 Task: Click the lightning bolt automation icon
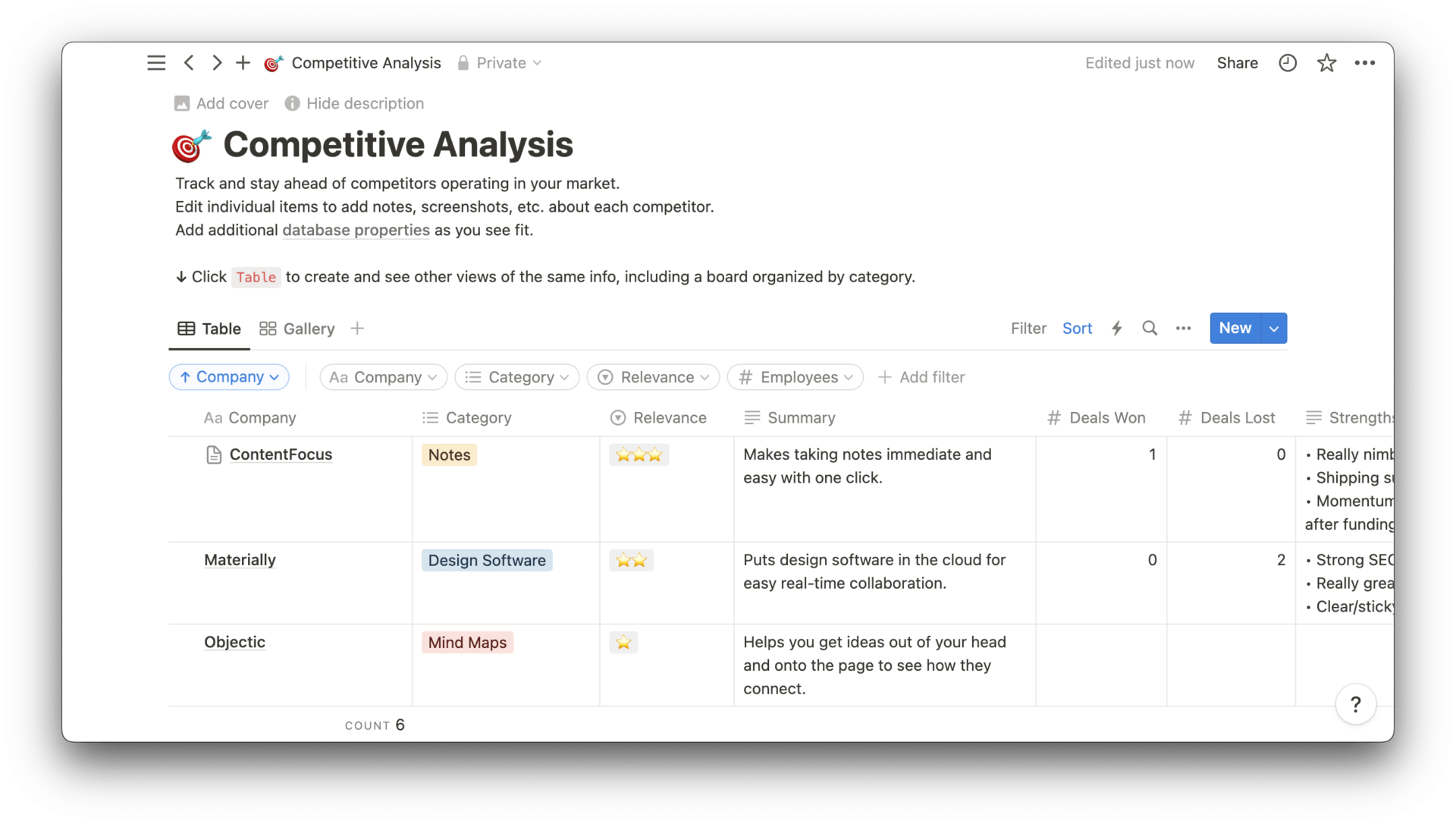pos(1117,328)
